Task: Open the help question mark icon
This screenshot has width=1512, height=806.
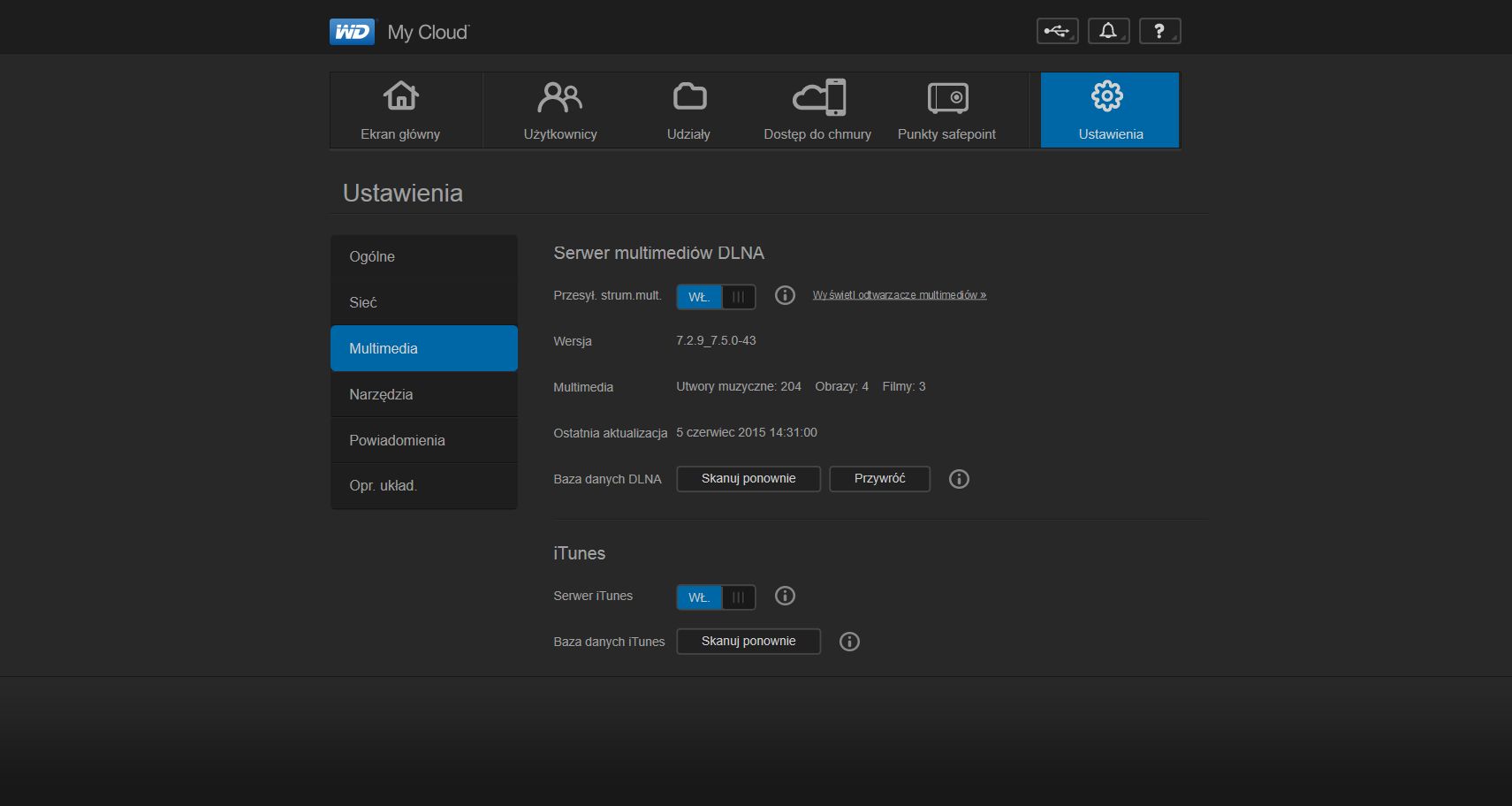Action: 1159,31
